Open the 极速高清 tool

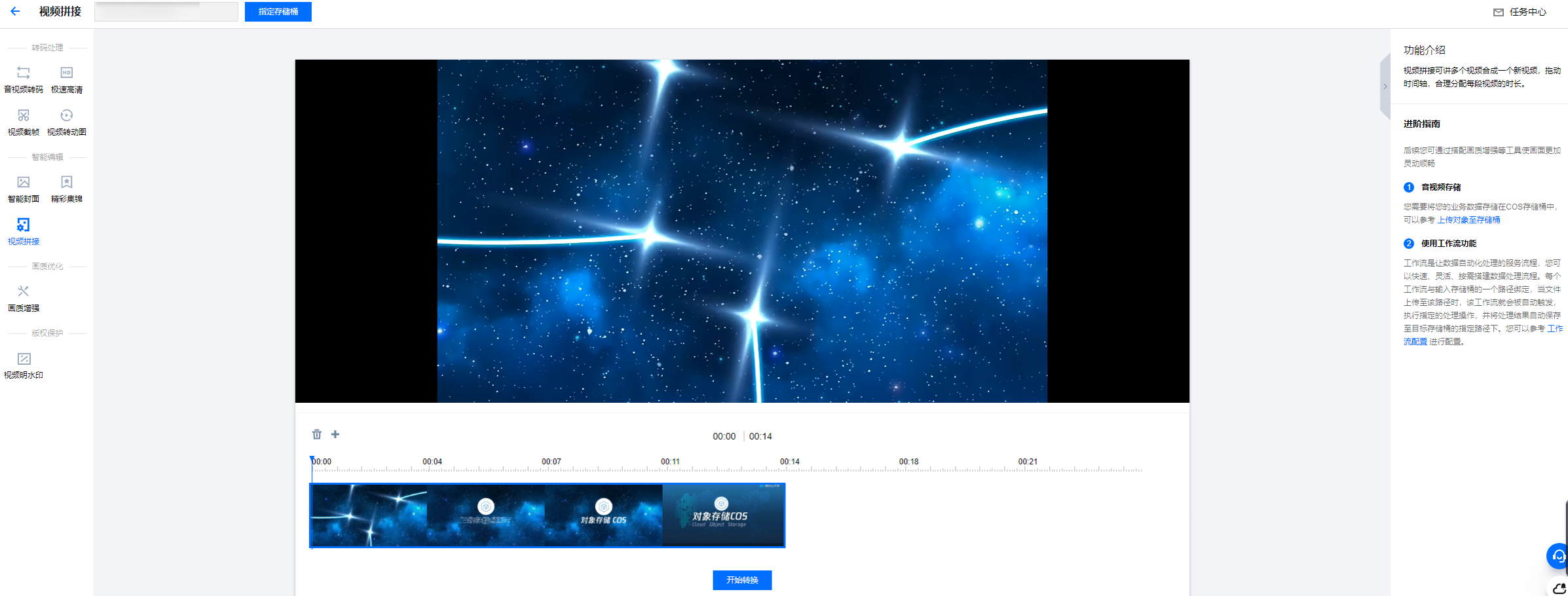[x=67, y=80]
